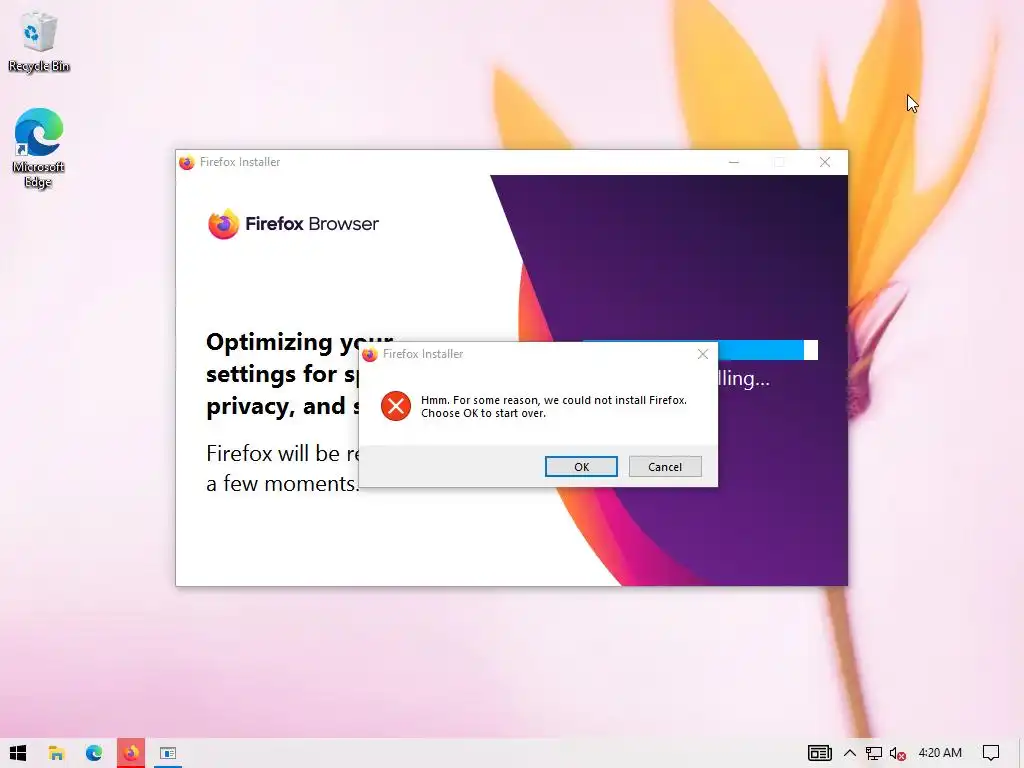Cancel the Firefox install error dialog
This screenshot has width=1024, height=768.
[665, 467]
